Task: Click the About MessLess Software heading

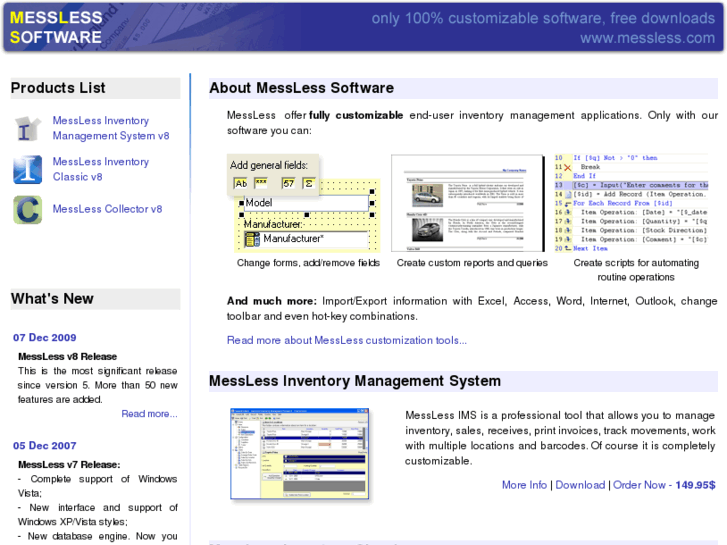Action: tap(301, 88)
